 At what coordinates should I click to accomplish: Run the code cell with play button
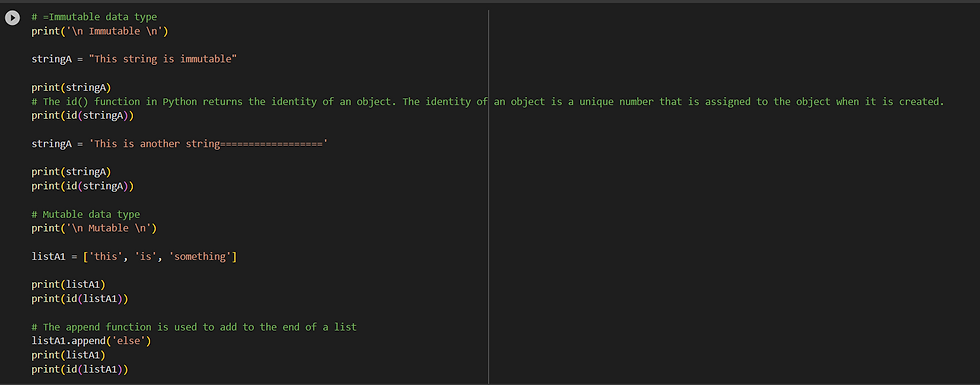coord(12,18)
